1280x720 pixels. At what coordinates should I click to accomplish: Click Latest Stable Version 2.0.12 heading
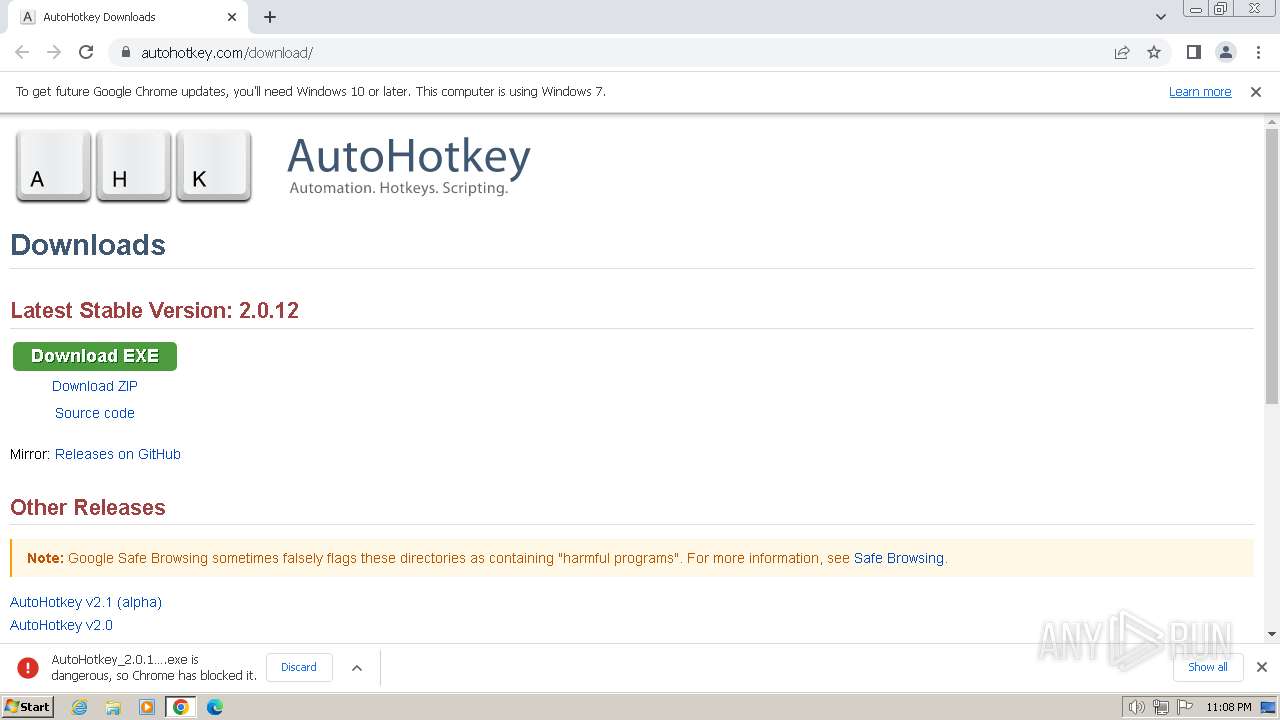pos(155,310)
